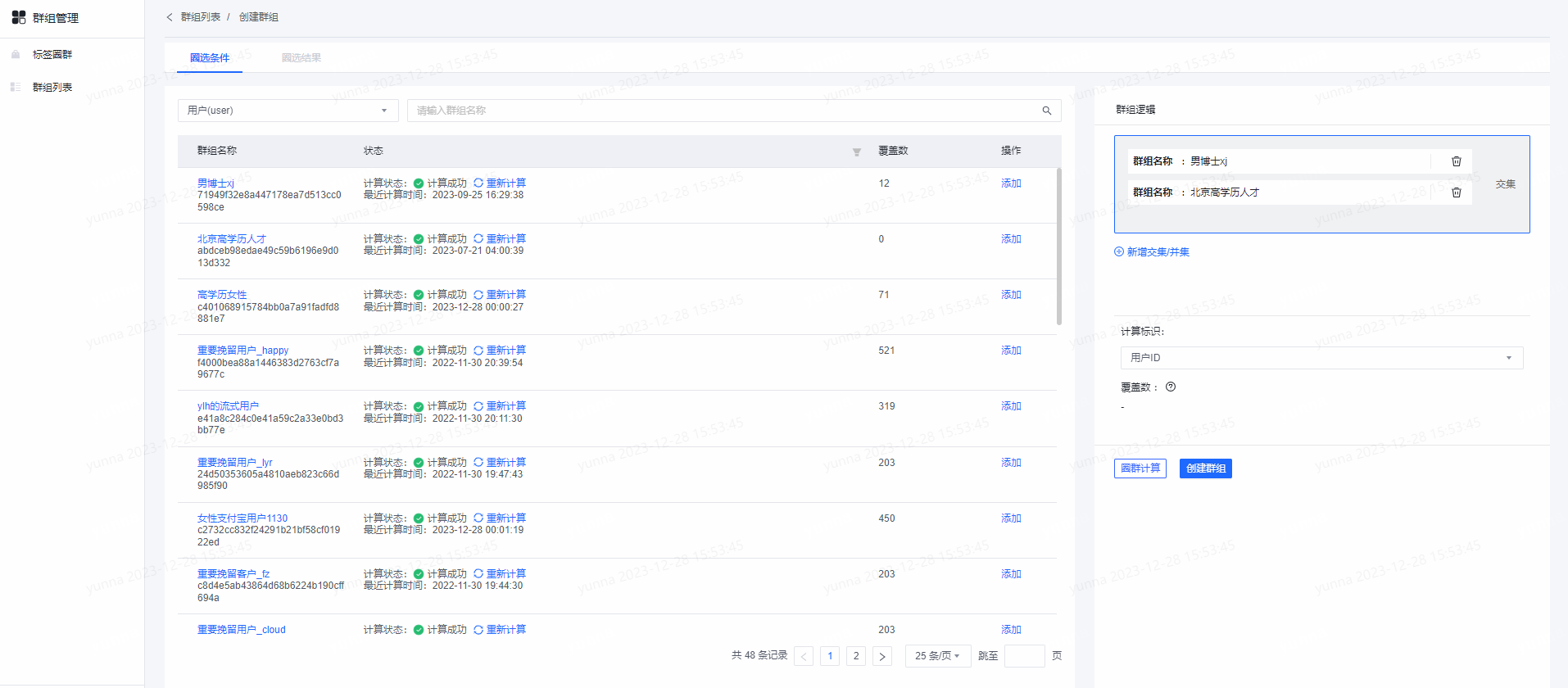Image resolution: width=1568 pixels, height=688 pixels.
Task: Click the 群组列表 breadcrumb link
Action: (201, 17)
